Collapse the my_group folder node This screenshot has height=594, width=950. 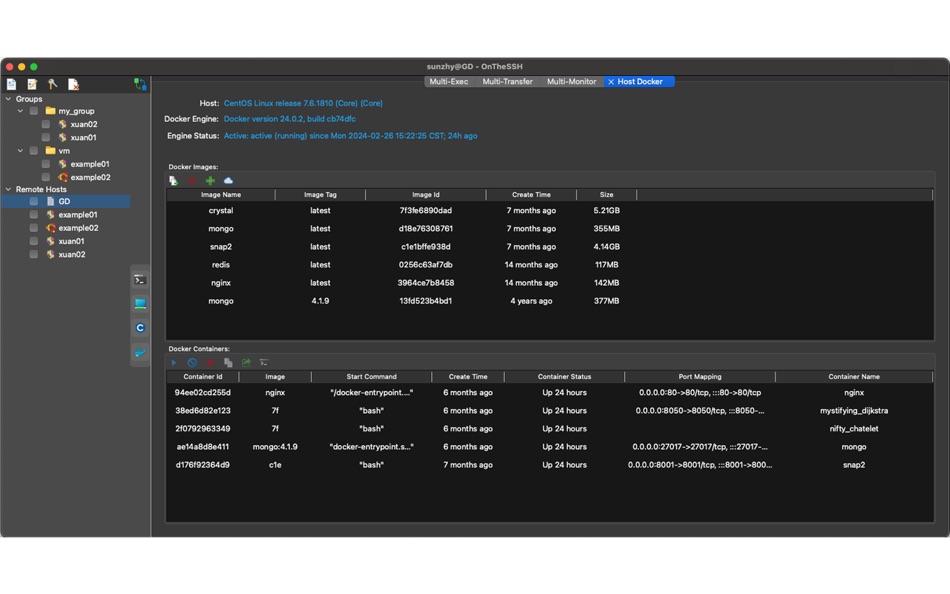pos(21,111)
